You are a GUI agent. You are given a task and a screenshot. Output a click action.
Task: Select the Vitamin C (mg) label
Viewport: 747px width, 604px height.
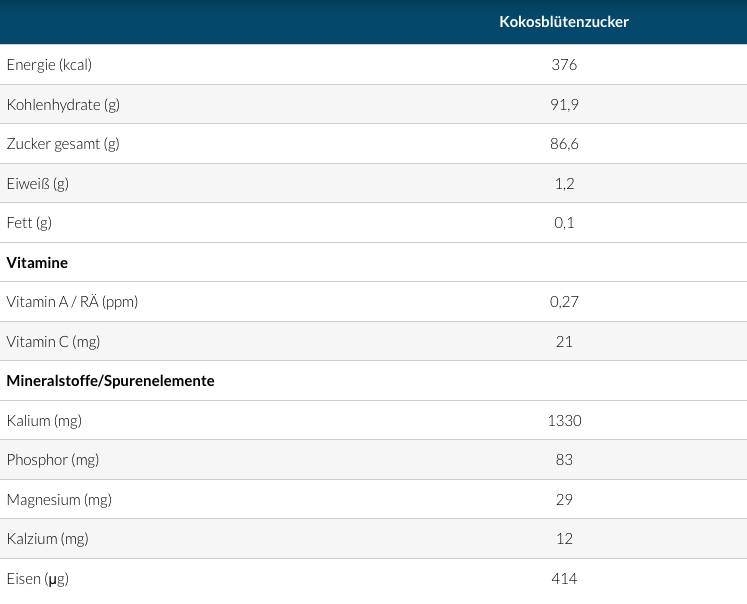click(53, 342)
